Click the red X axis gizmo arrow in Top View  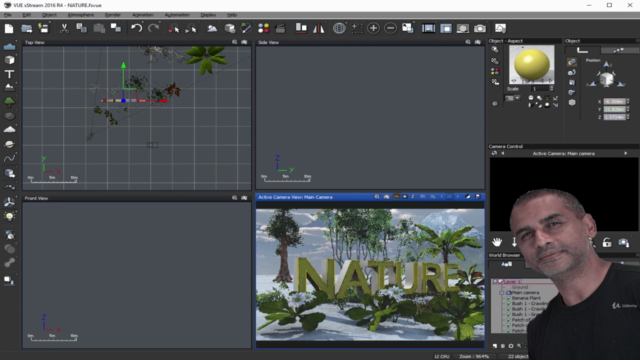164,101
